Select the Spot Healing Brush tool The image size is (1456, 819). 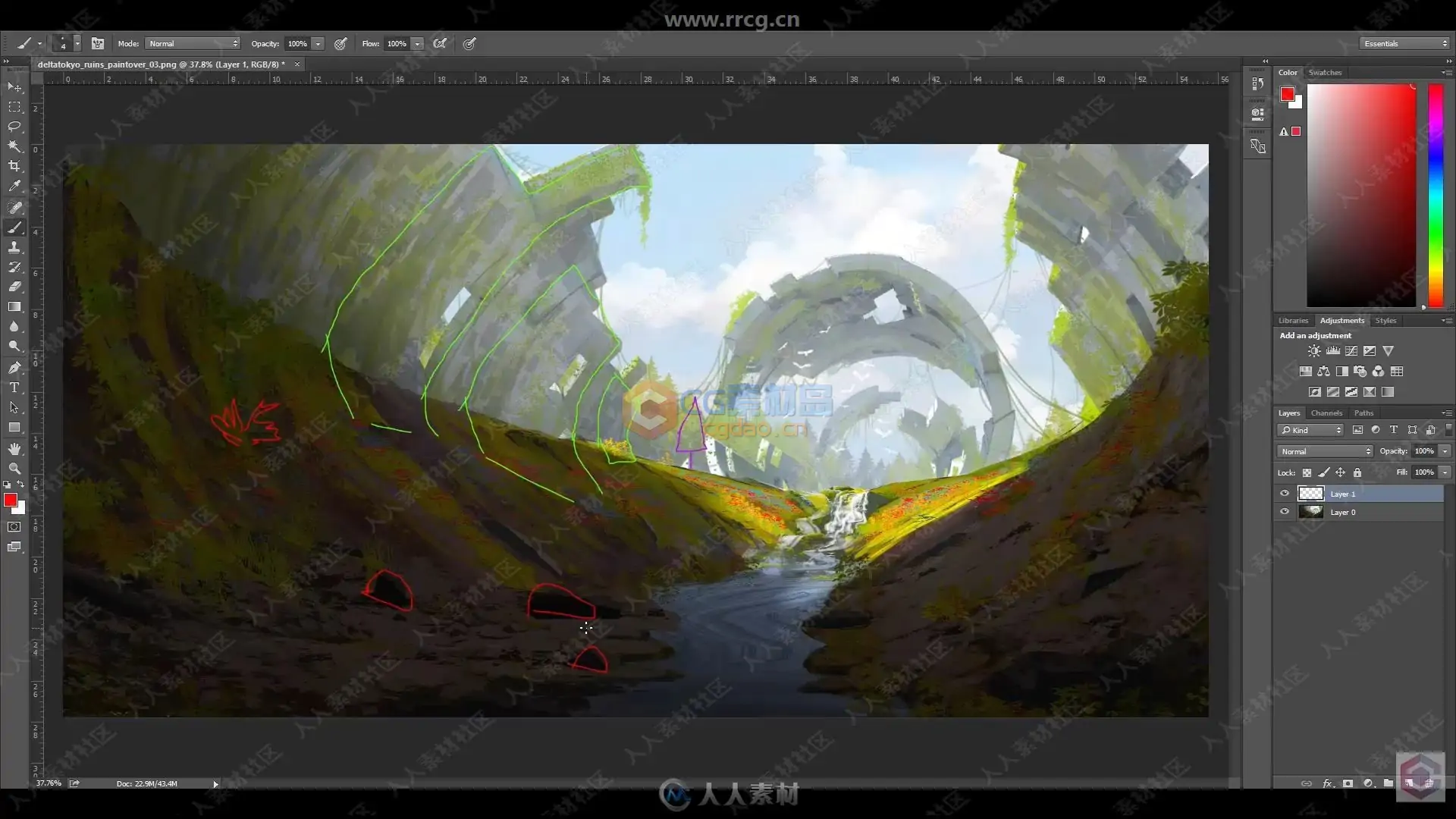(14, 207)
